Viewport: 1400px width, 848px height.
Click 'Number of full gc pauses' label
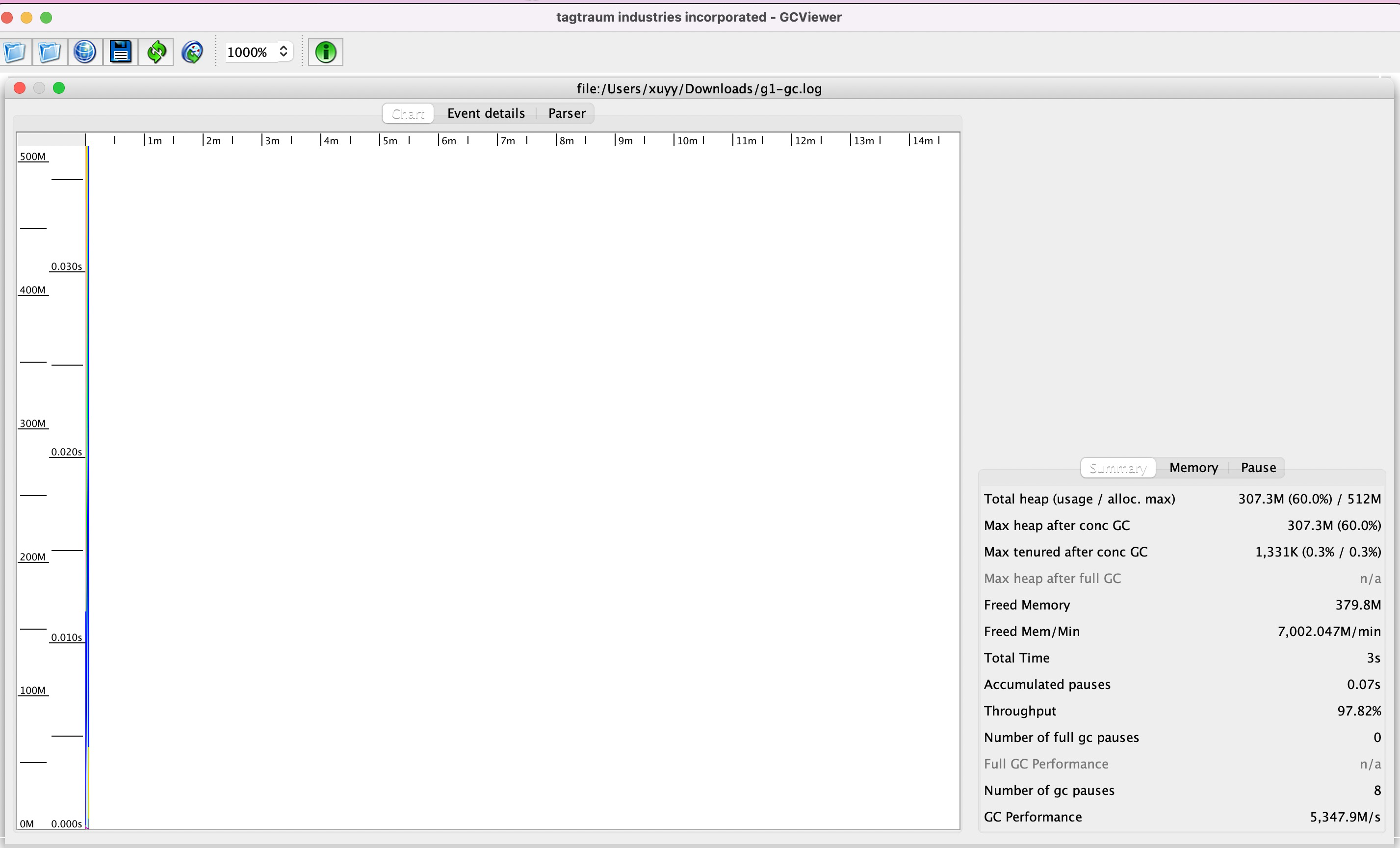pos(1062,738)
